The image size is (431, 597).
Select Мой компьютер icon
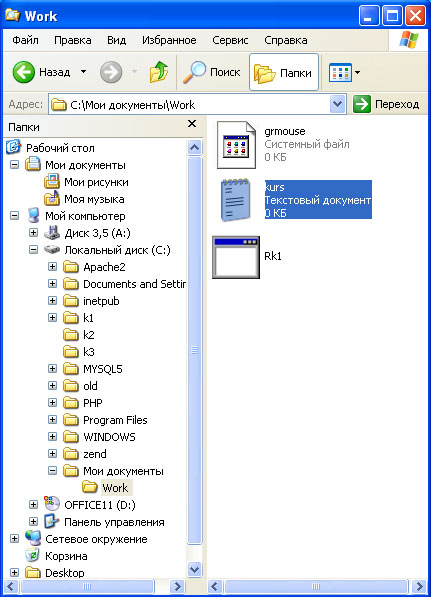pyautogui.click(x=33, y=215)
